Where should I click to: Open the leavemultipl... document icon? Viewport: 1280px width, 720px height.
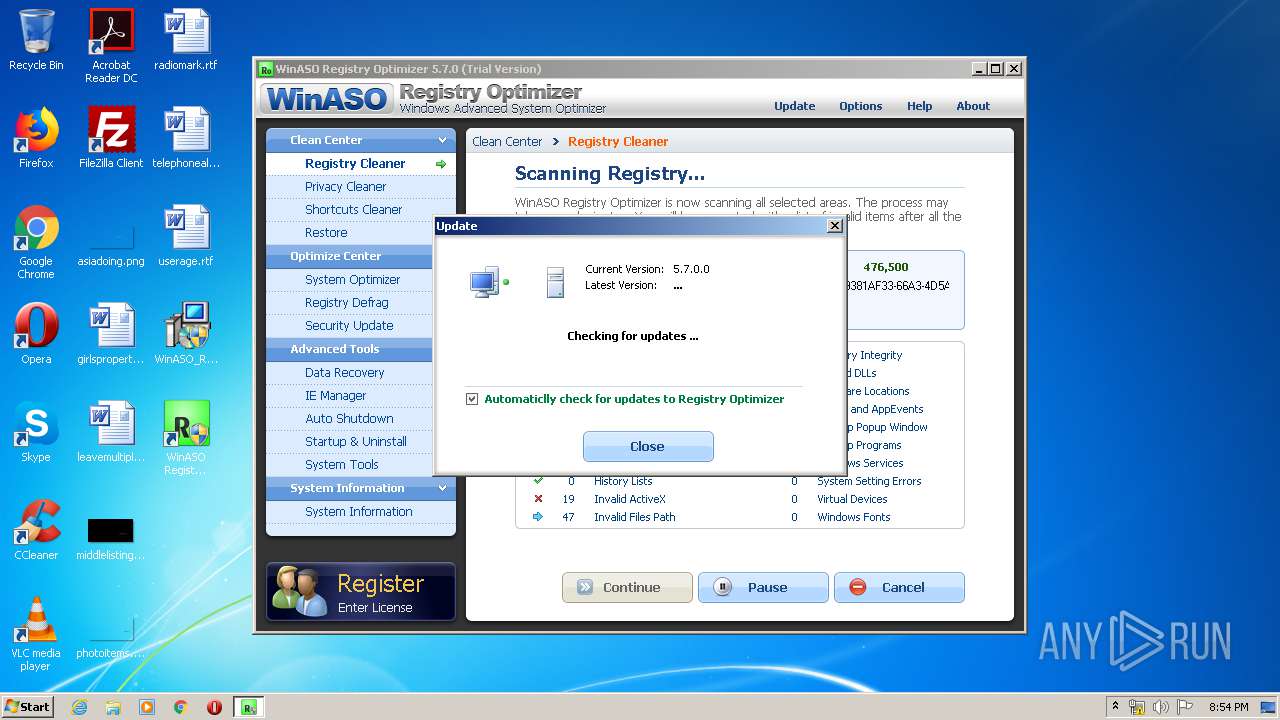111,432
